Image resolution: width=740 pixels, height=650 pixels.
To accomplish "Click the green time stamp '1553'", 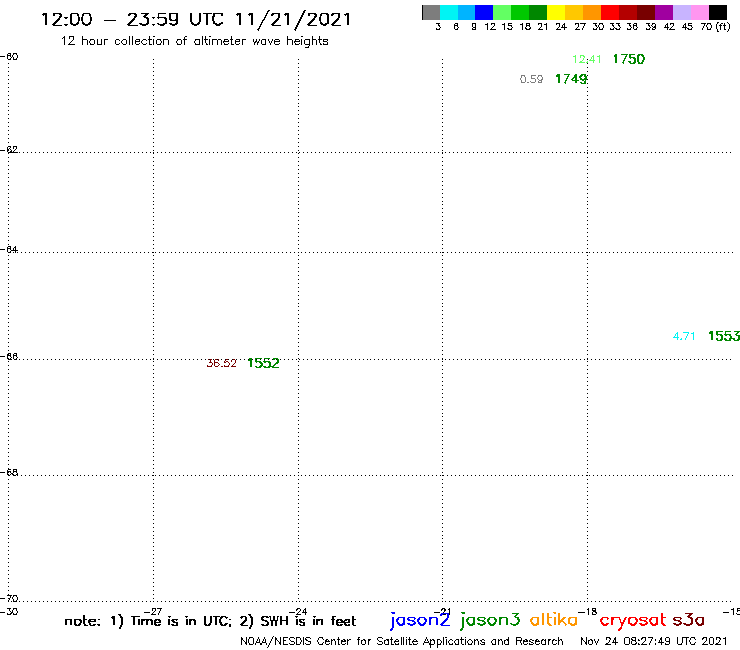I will (x=724, y=336).
